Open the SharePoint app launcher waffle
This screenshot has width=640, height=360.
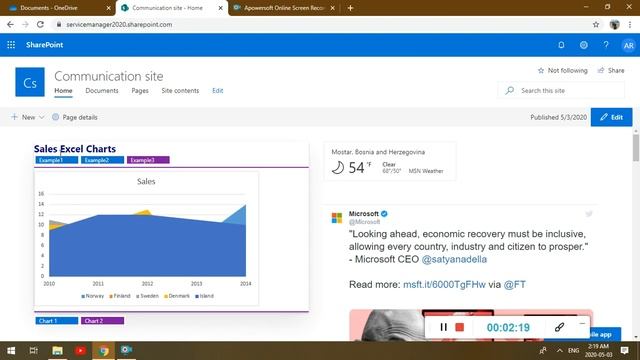[11, 45]
